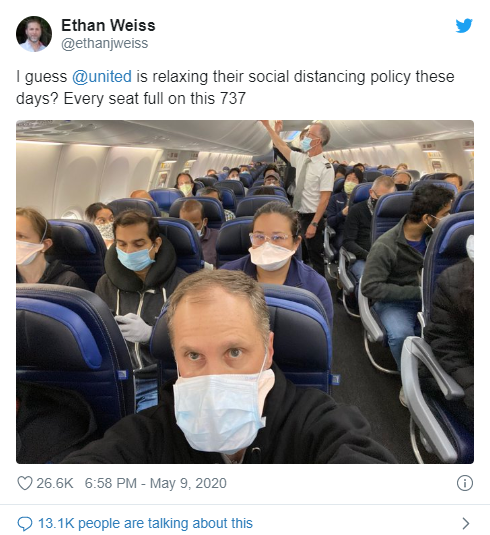
Task: Open the 6:58 PM - May 9, 2020 timestamp
Action: 156,483
